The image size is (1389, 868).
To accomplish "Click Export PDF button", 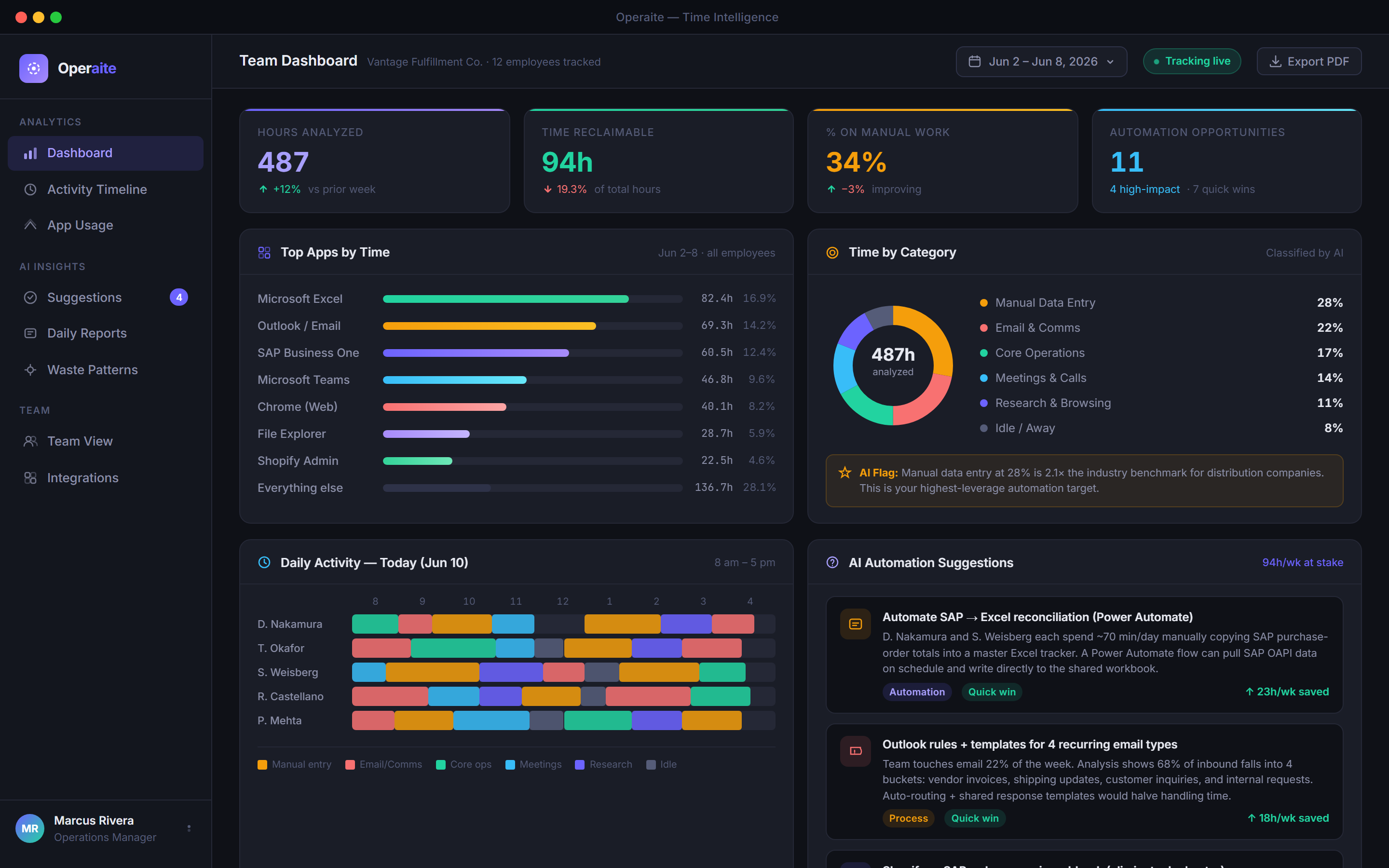I will [x=1308, y=61].
